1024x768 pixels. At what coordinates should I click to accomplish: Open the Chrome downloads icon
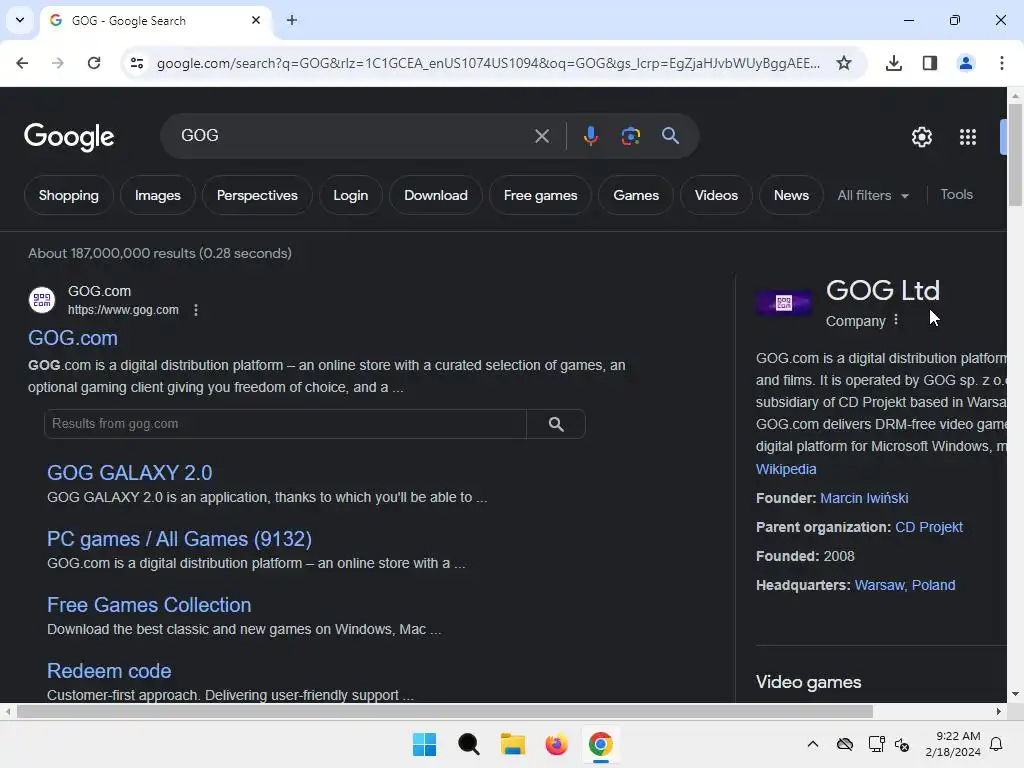point(894,63)
